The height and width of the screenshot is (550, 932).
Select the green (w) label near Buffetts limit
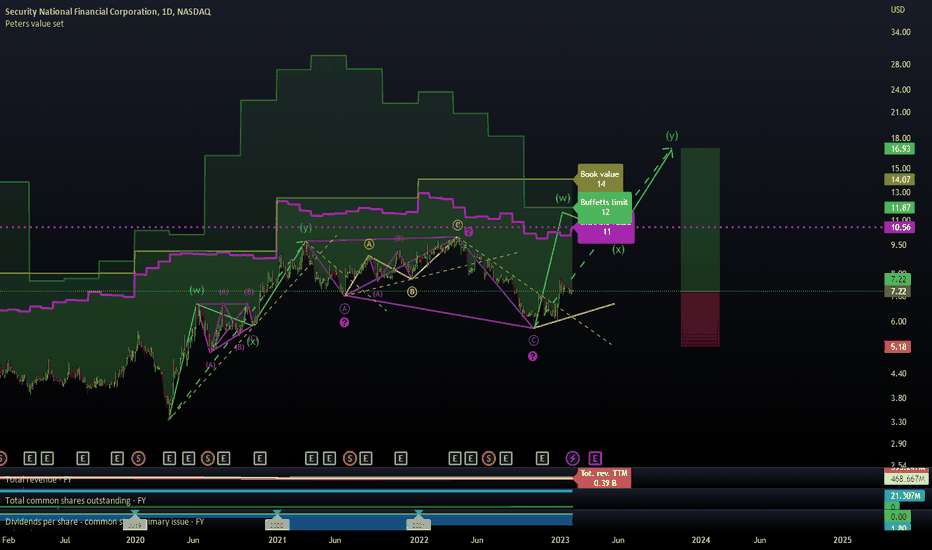pyautogui.click(x=563, y=198)
